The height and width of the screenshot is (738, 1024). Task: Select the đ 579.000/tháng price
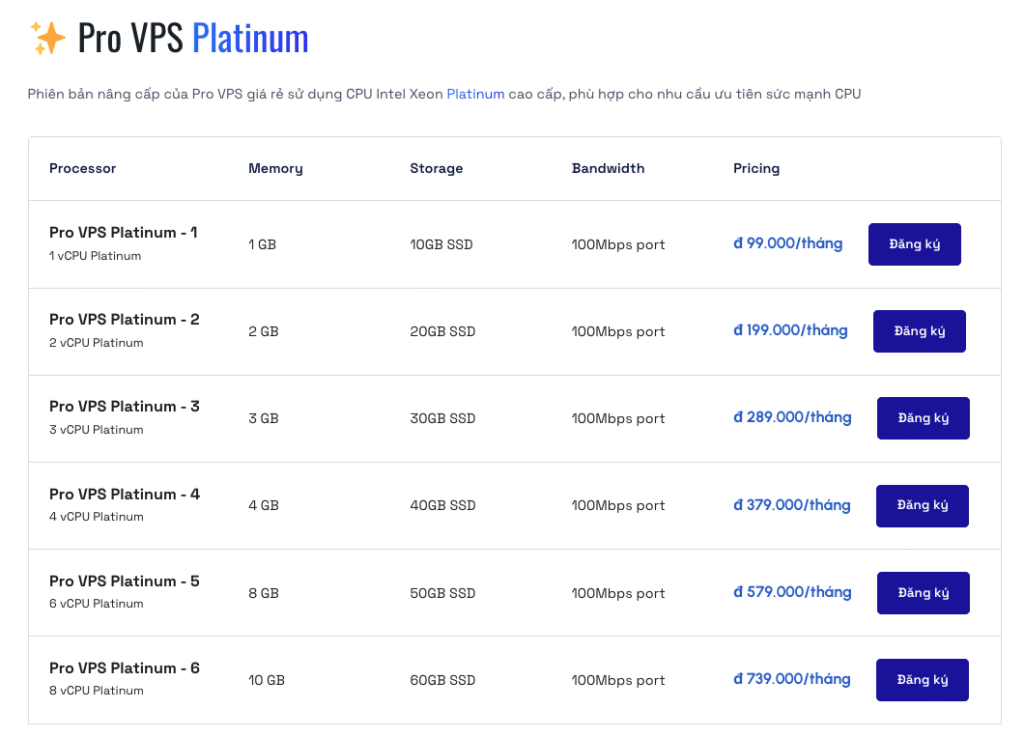pos(792,593)
